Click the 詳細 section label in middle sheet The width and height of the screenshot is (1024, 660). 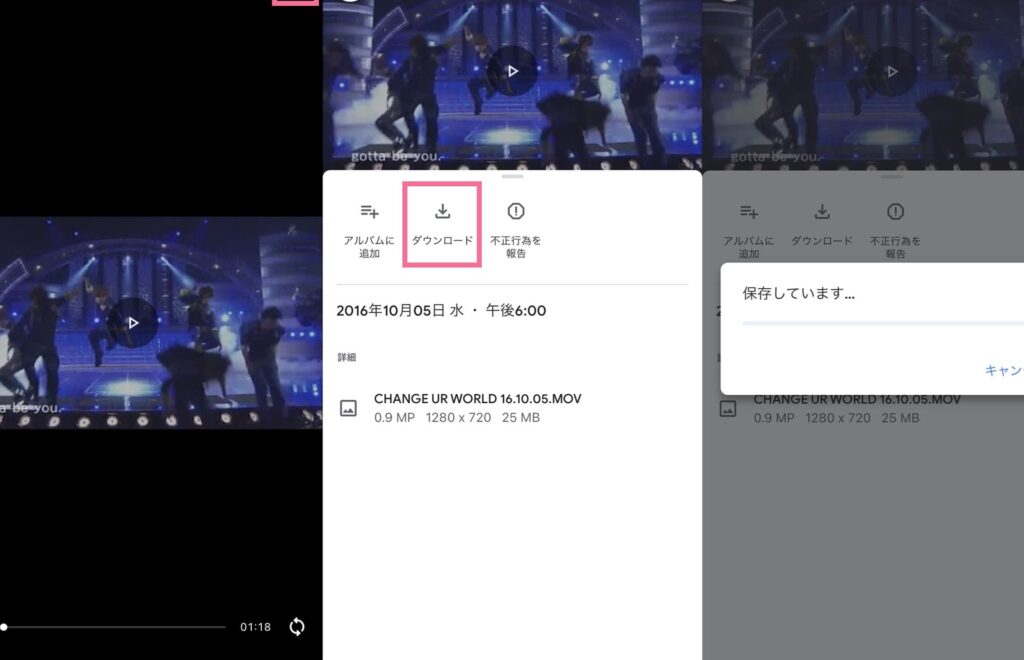(x=346, y=357)
